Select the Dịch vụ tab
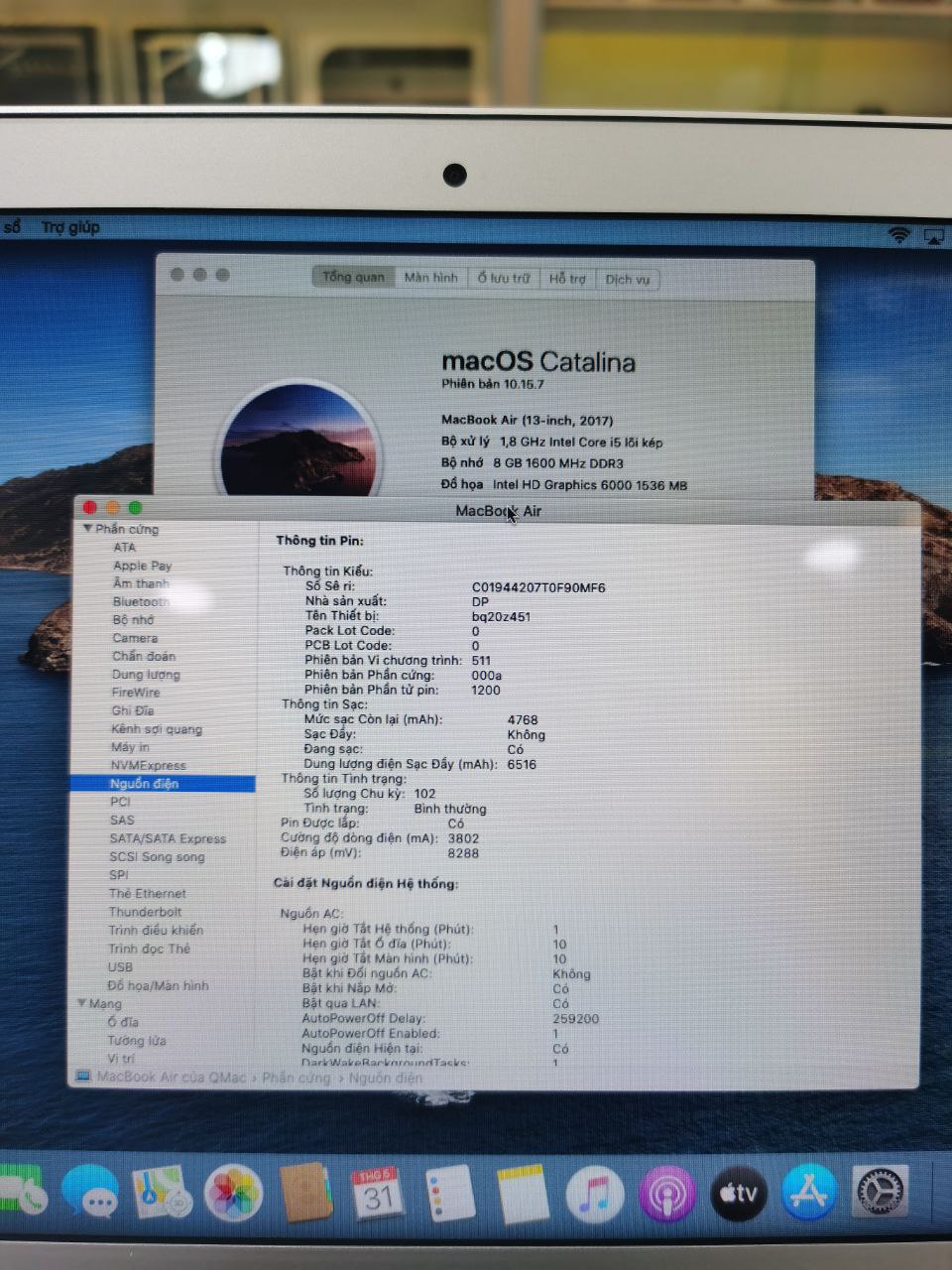The width and height of the screenshot is (952, 1270). pos(627,280)
